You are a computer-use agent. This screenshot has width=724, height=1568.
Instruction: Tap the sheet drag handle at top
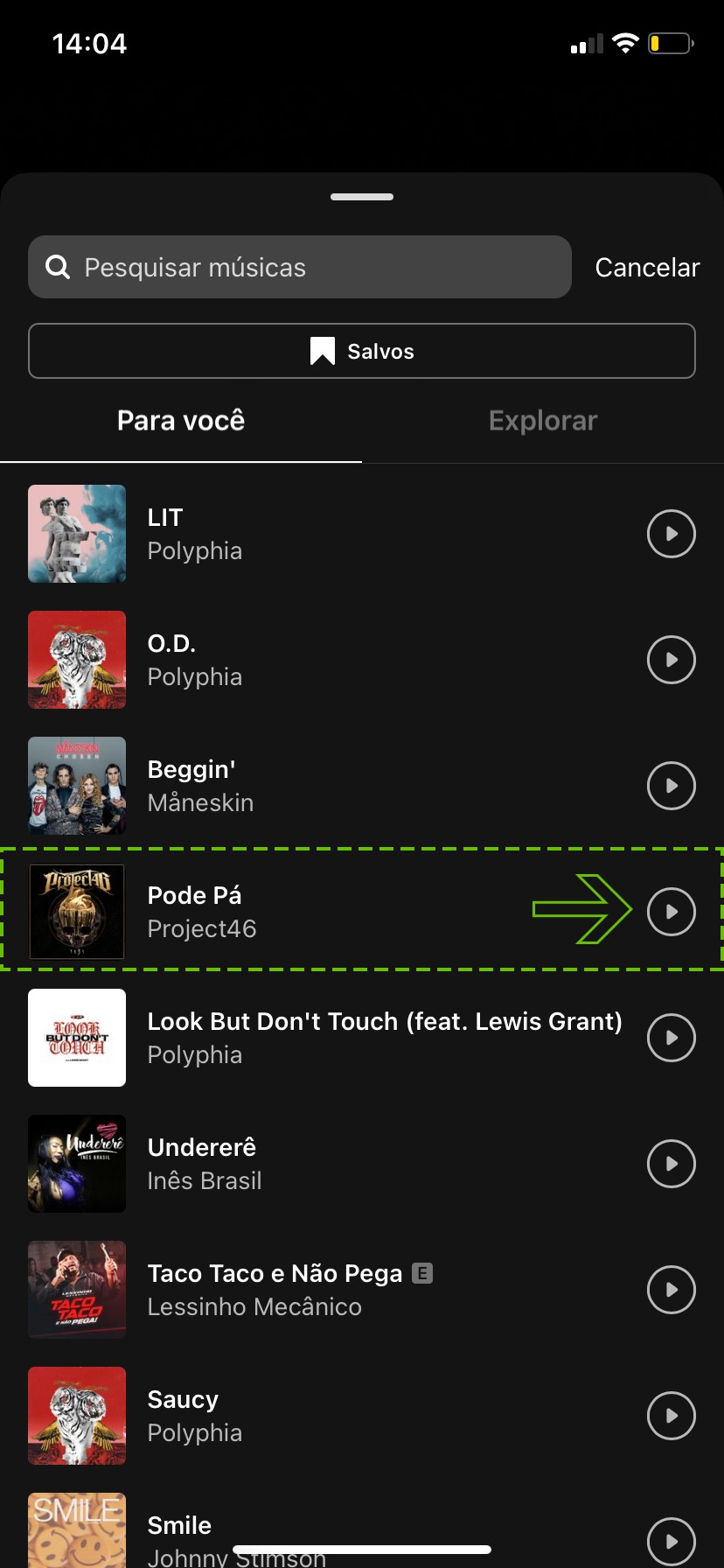click(362, 197)
